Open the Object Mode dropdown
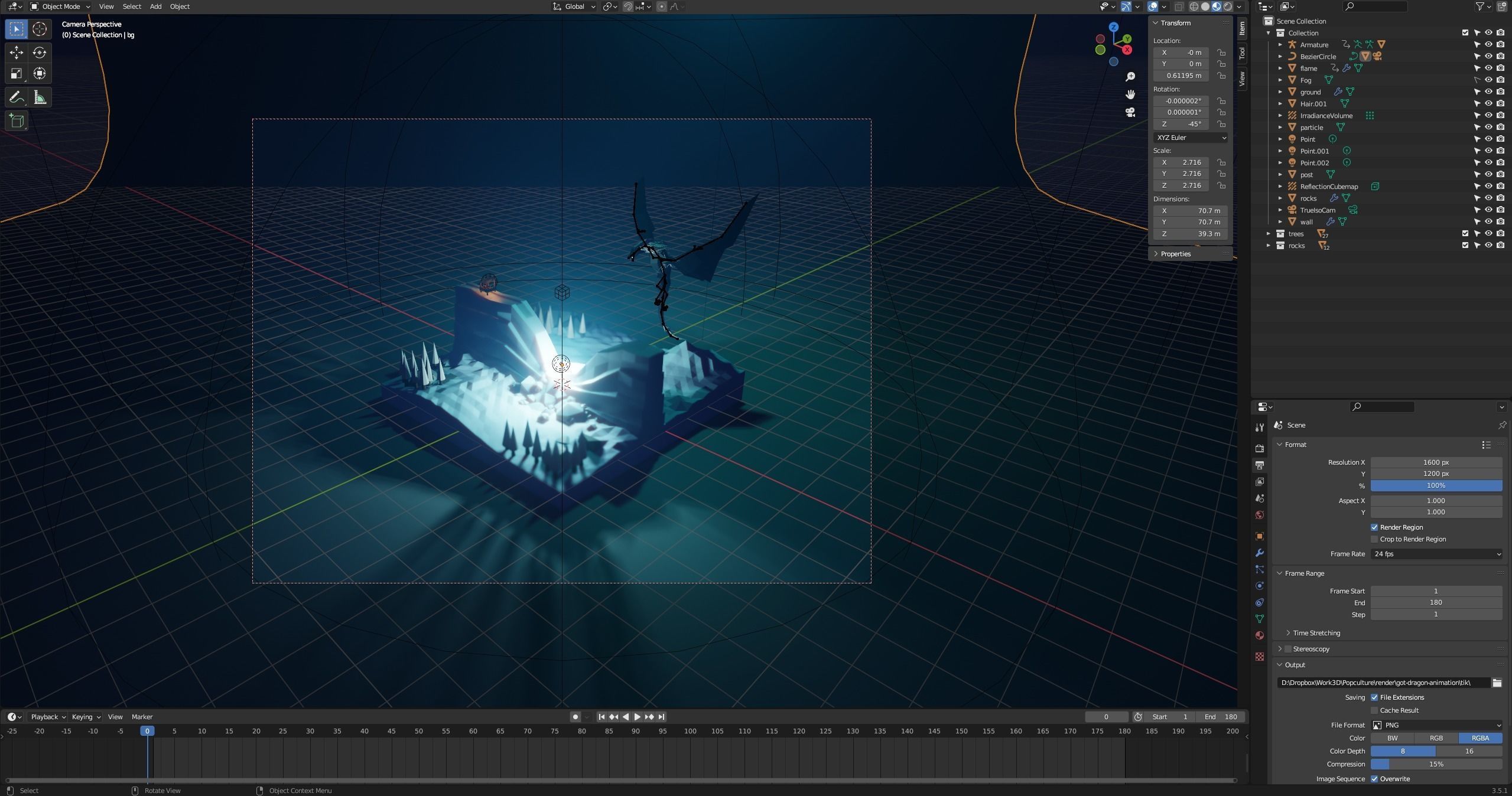Screen dimensions: 1512x796 point(60,6)
